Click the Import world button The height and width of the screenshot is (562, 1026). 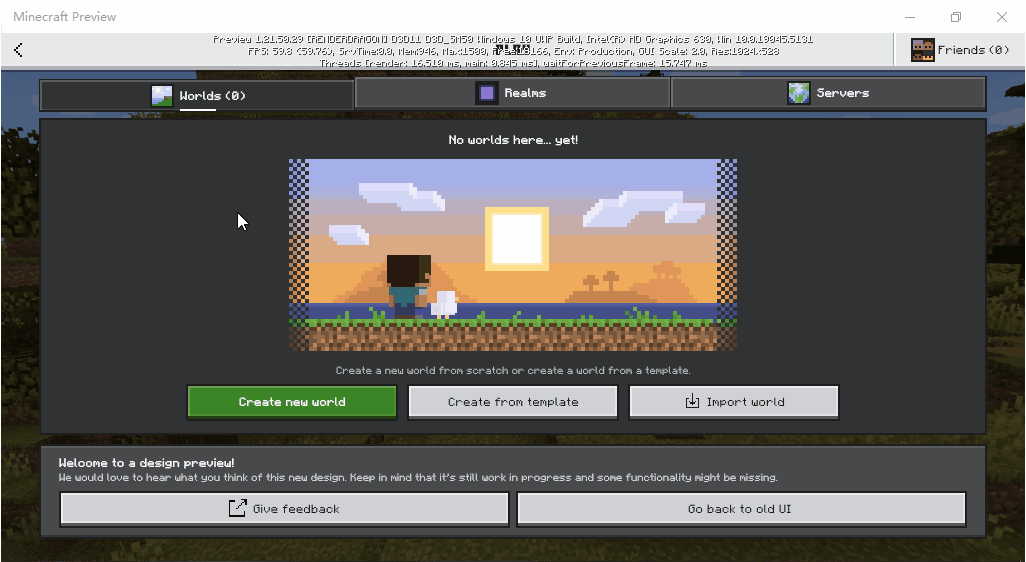pos(734,402)
